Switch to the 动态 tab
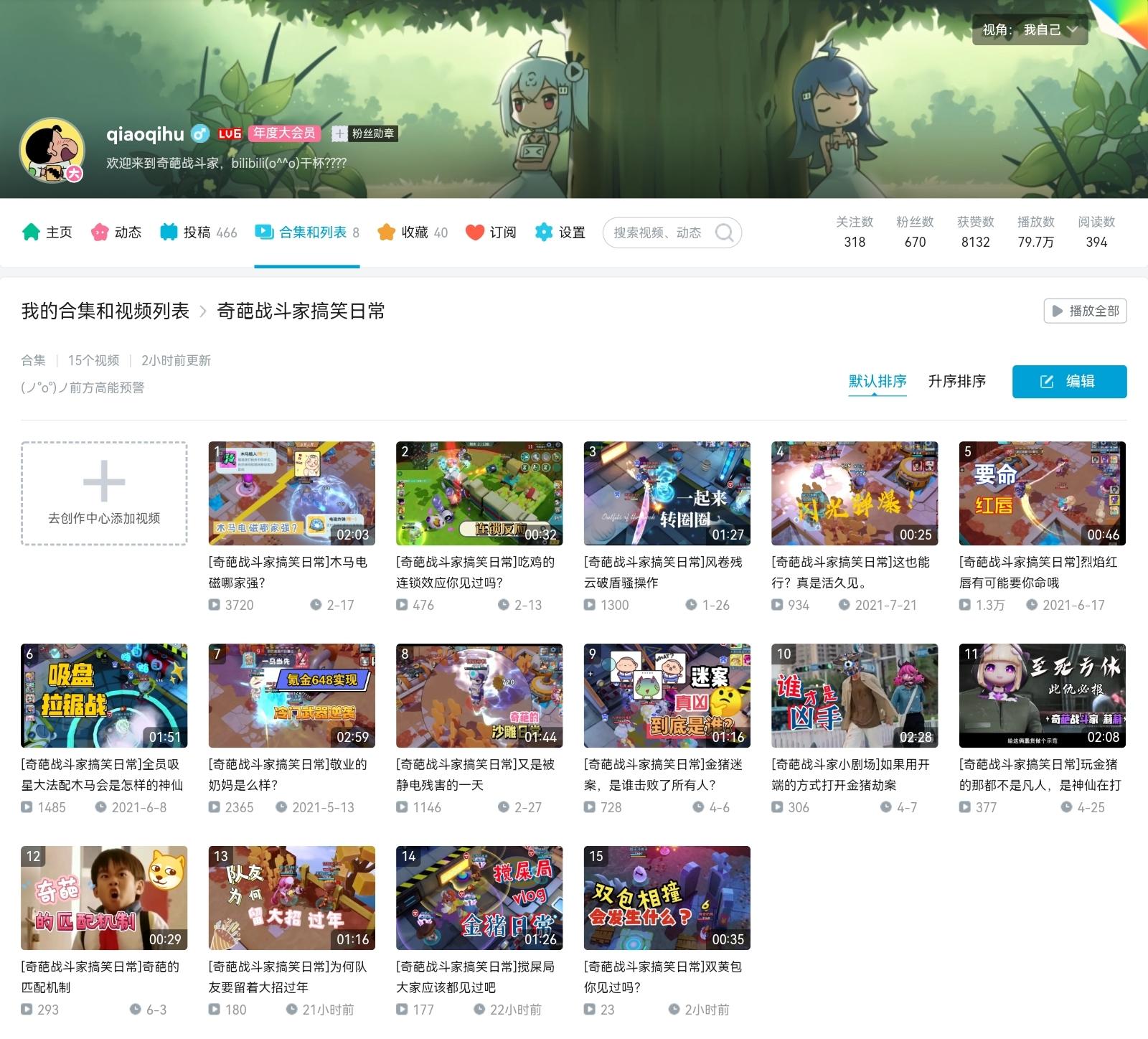Screen dimensions: 1148x1039 116,232
